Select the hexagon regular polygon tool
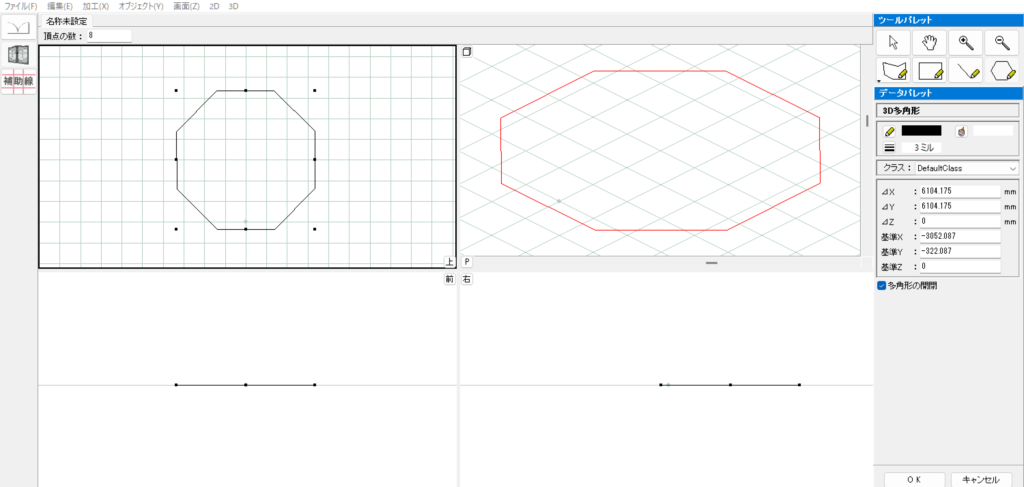This screenshot has width=1024, height=487. pyautogui.click(x=1001, y=71)
